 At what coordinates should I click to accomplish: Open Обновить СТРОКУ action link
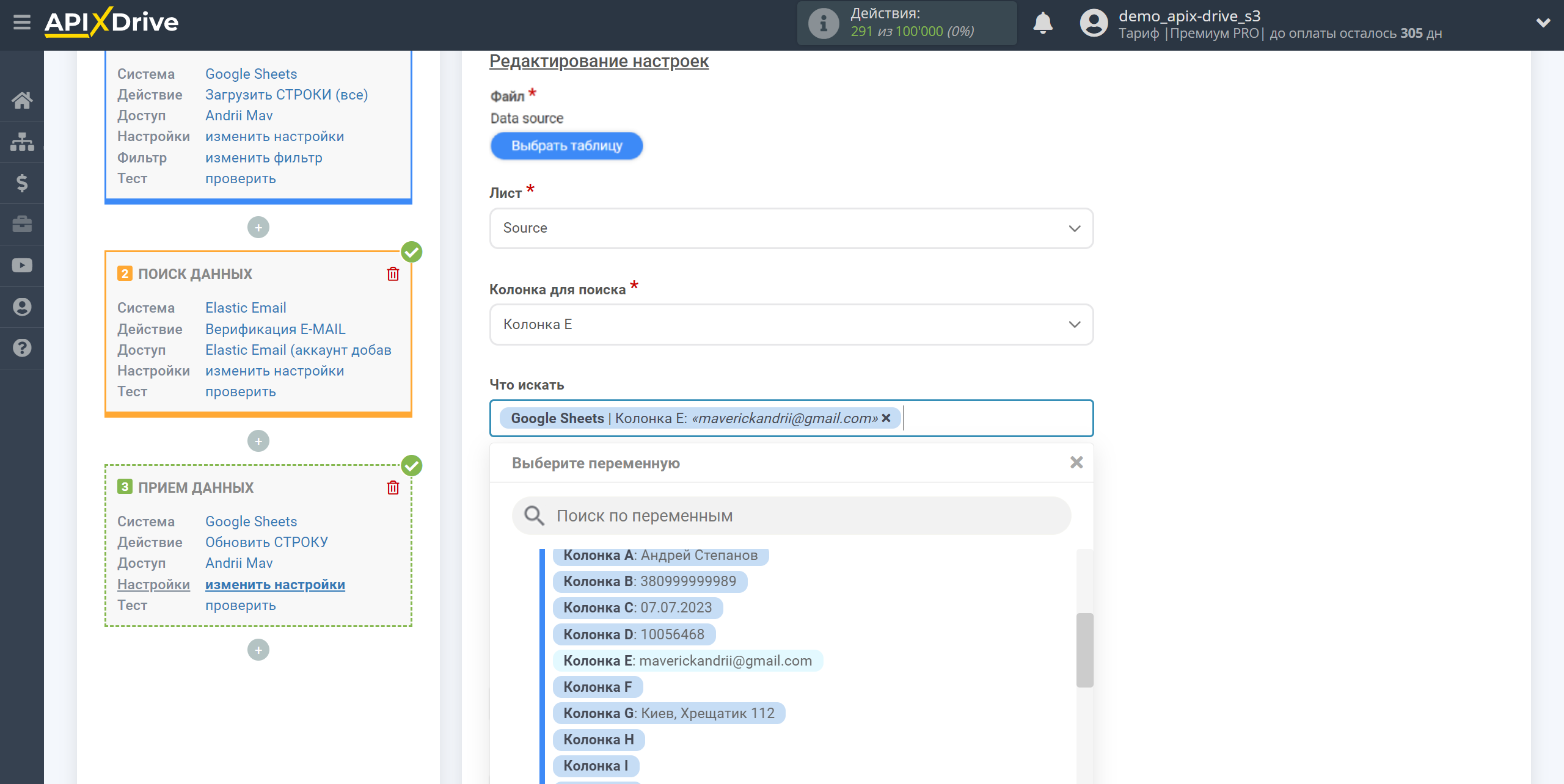tap(266, 542)
